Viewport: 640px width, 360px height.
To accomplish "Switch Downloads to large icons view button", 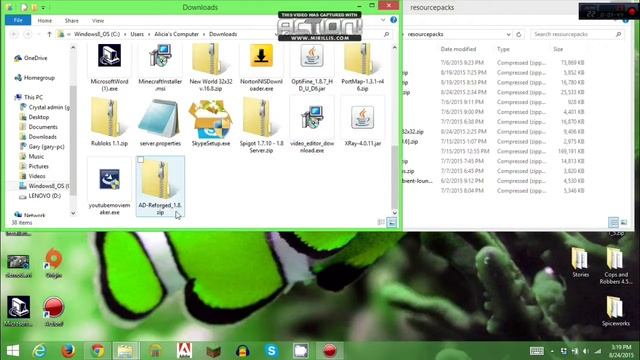I will click(x=391, y=222).
